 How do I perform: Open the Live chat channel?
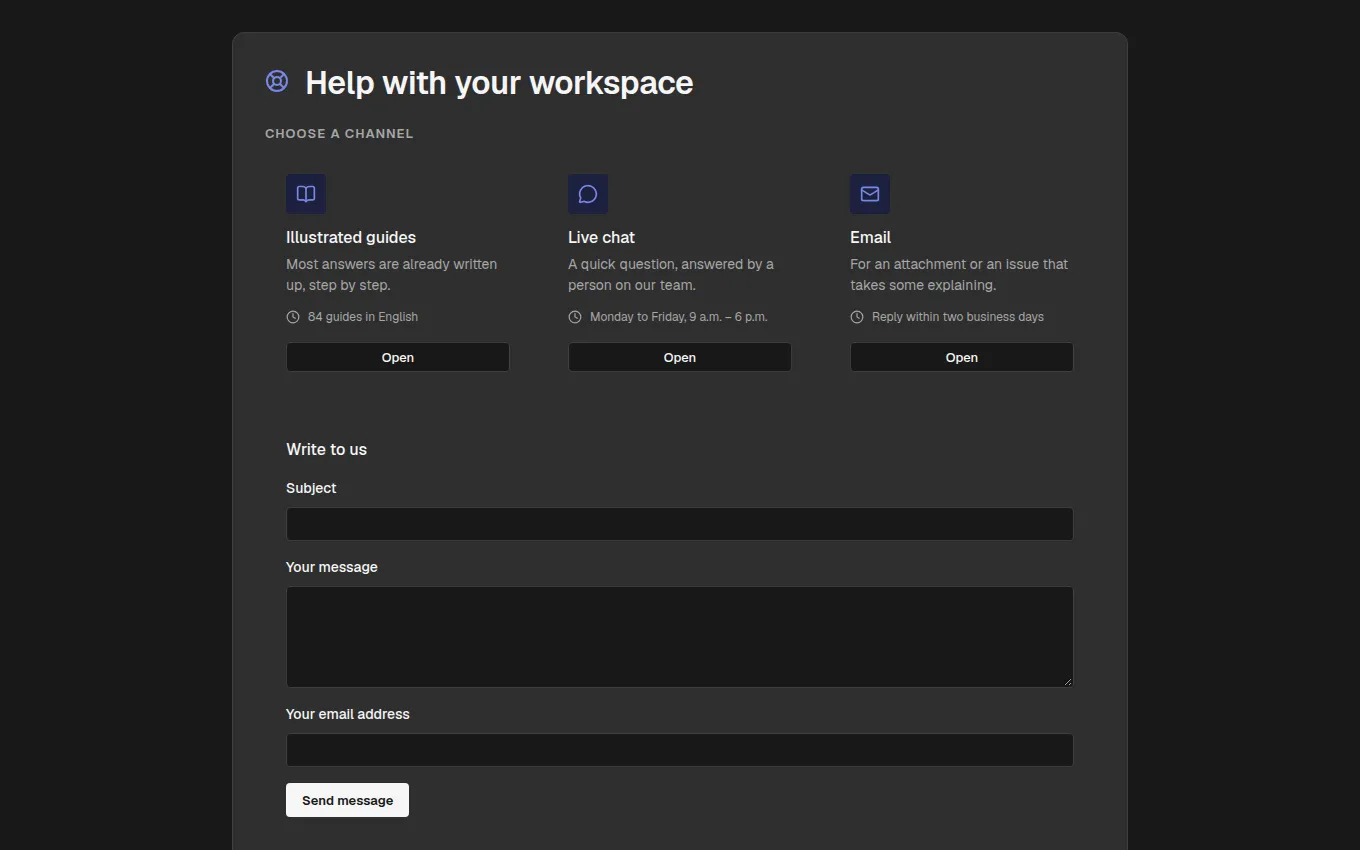(680, 357)
